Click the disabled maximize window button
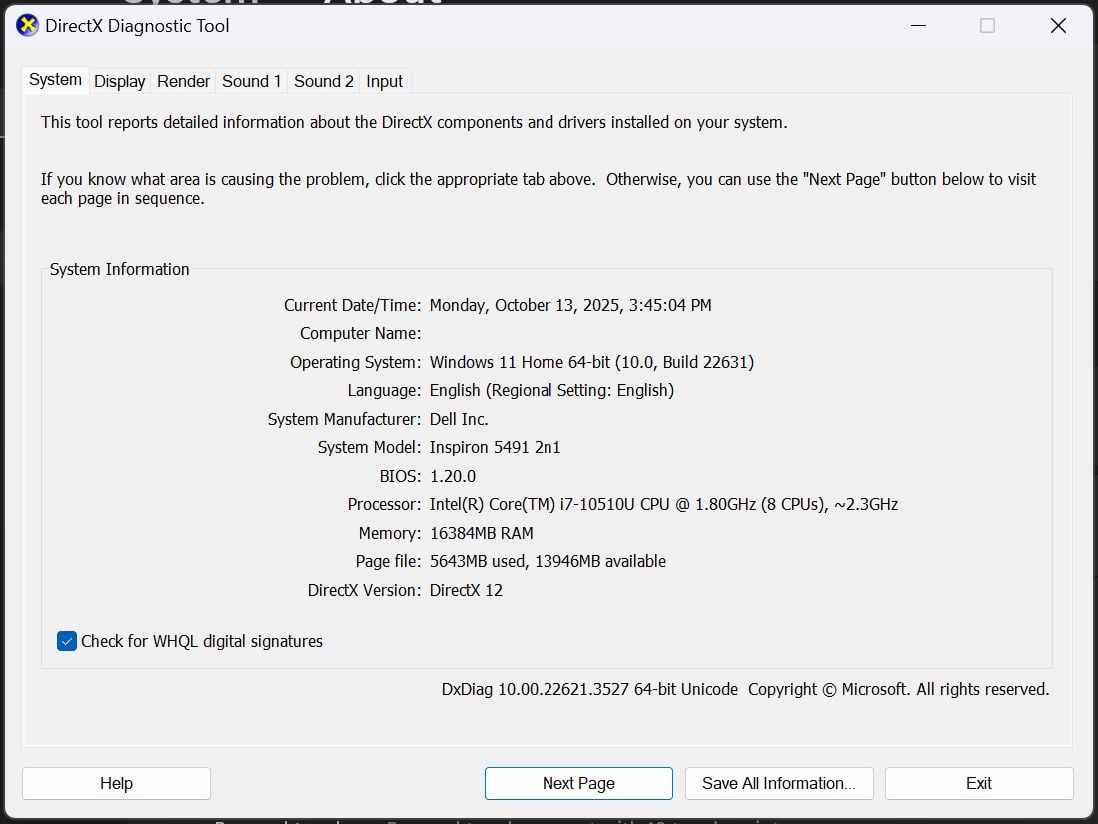 click(x=987, y=26)
